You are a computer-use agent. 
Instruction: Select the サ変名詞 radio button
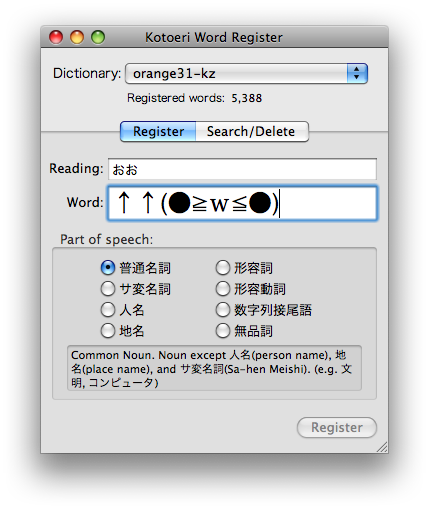(x=108, y=289)
